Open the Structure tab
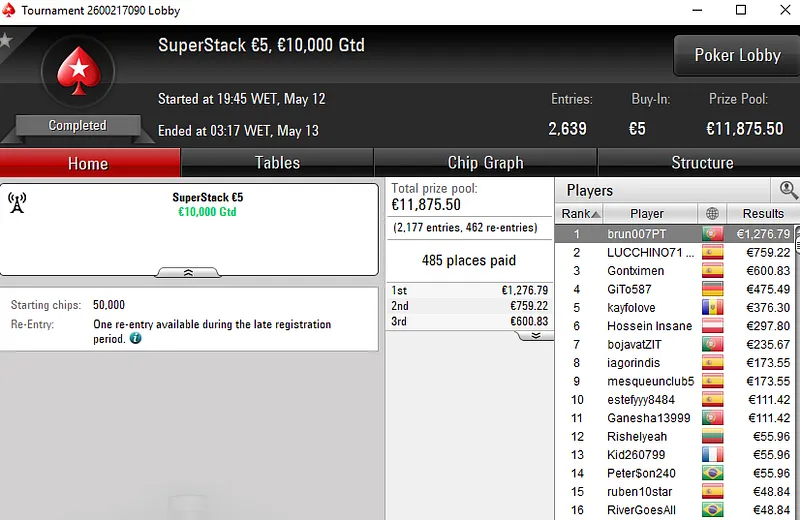This screenshot has height=520, width=800. (701, 163)
